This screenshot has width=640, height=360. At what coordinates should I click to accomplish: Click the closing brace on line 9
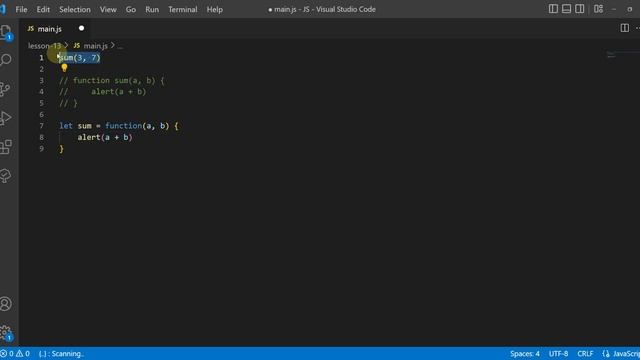[x=61, y=149]
